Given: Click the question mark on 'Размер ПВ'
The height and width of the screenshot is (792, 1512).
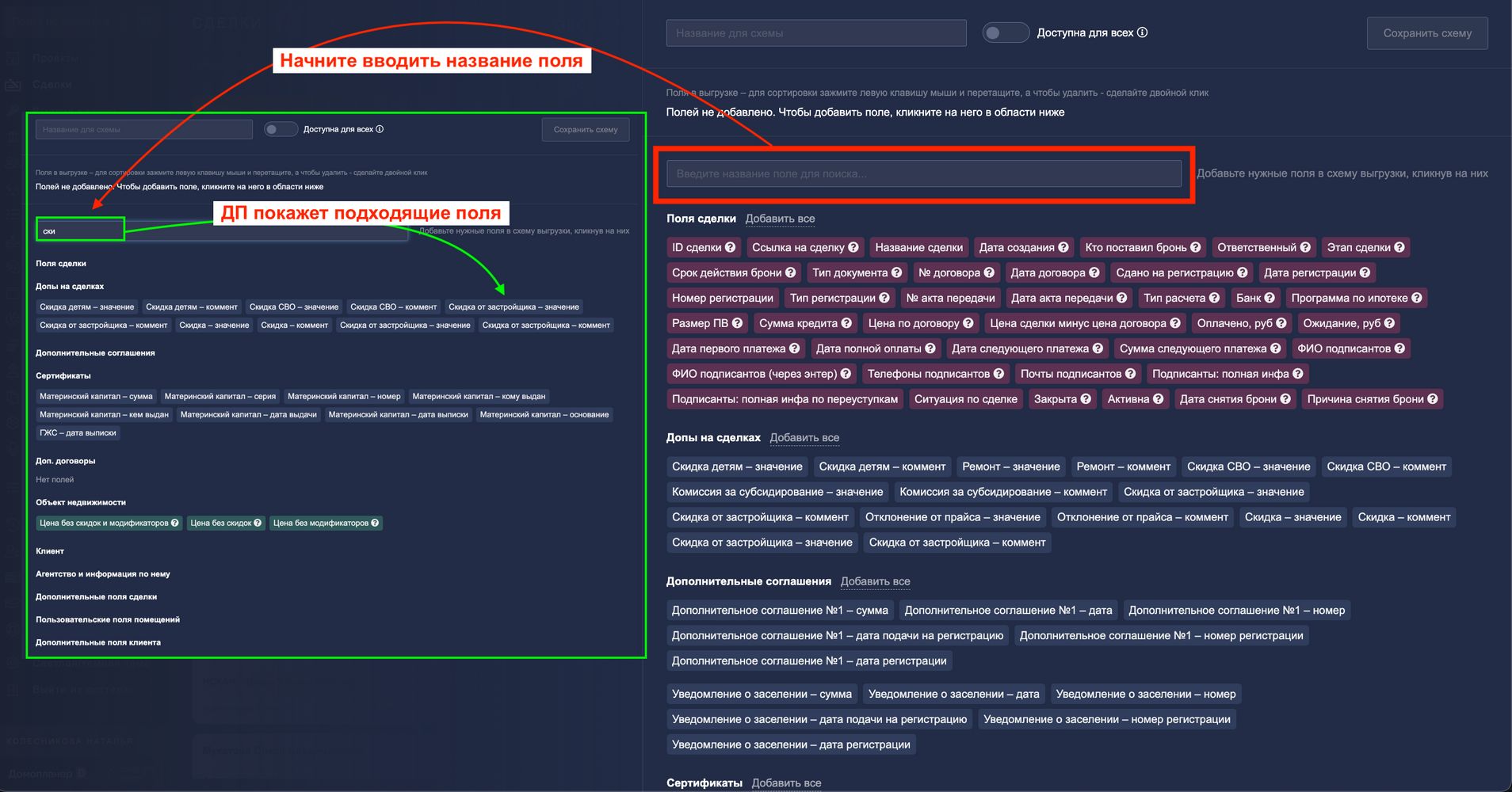Looking at the screenshot, I should pos(737,323).
